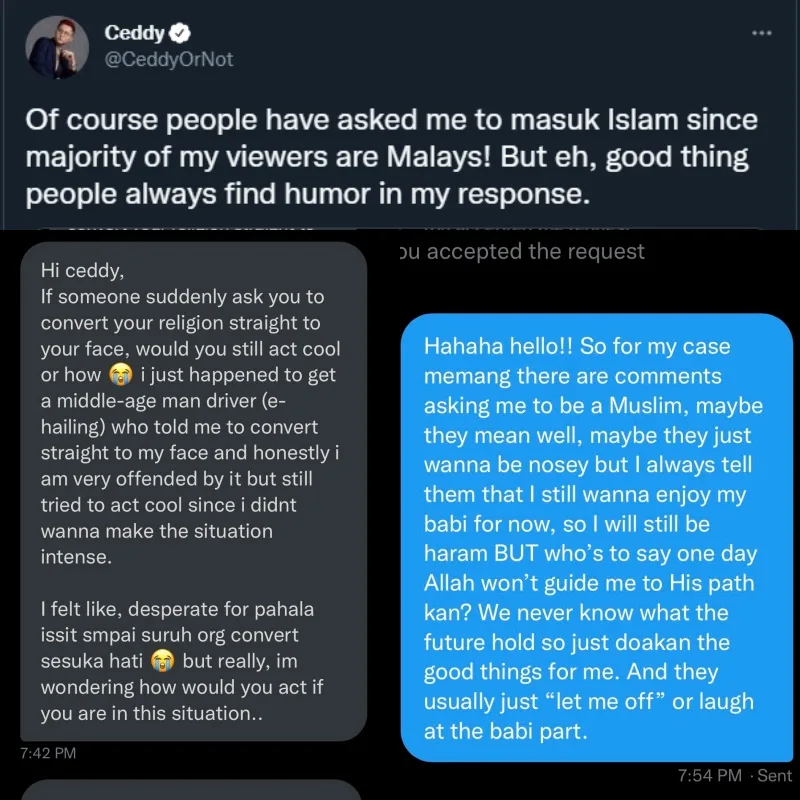Open the tweet's three-dot more options menu
Viewport: 800px width, 800px height.
click(762, 33)
